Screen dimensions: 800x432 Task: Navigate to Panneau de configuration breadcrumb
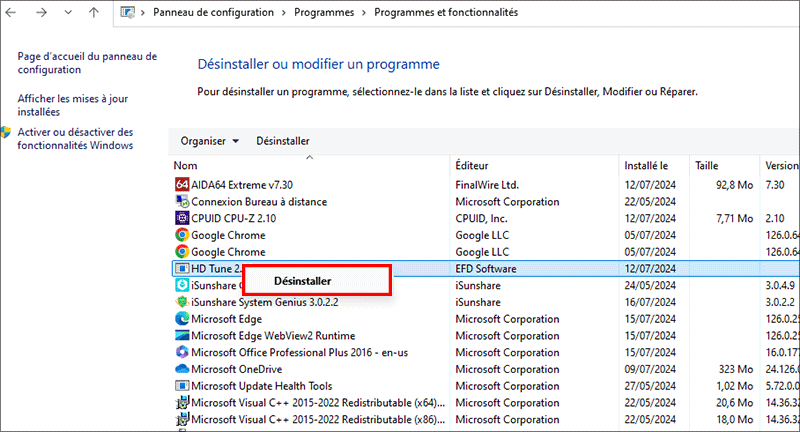pyautogui.click(x=213, y=12)
